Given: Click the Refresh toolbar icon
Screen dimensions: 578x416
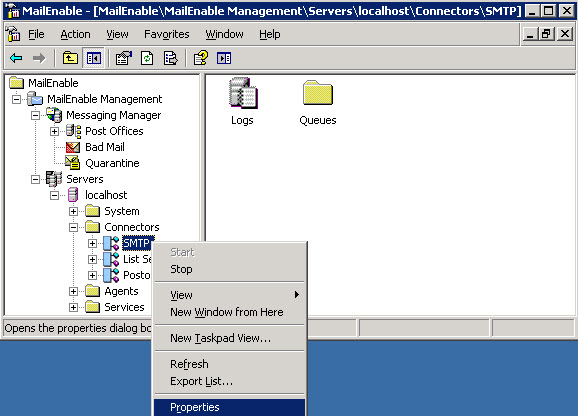Looking at the screenshot, I should [147, 58].
